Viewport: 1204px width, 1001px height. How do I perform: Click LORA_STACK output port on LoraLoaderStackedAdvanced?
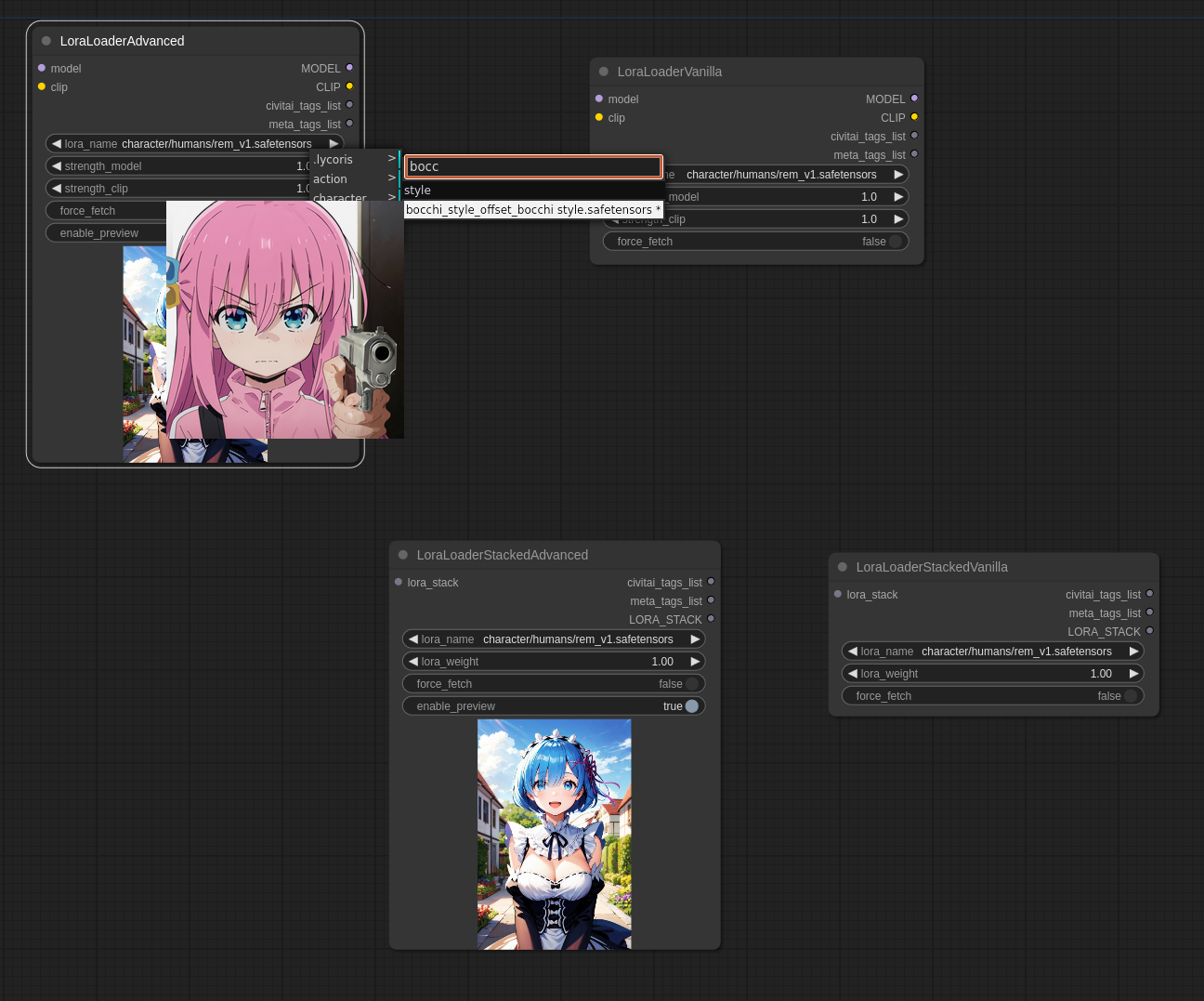click(x=711, y=619)
